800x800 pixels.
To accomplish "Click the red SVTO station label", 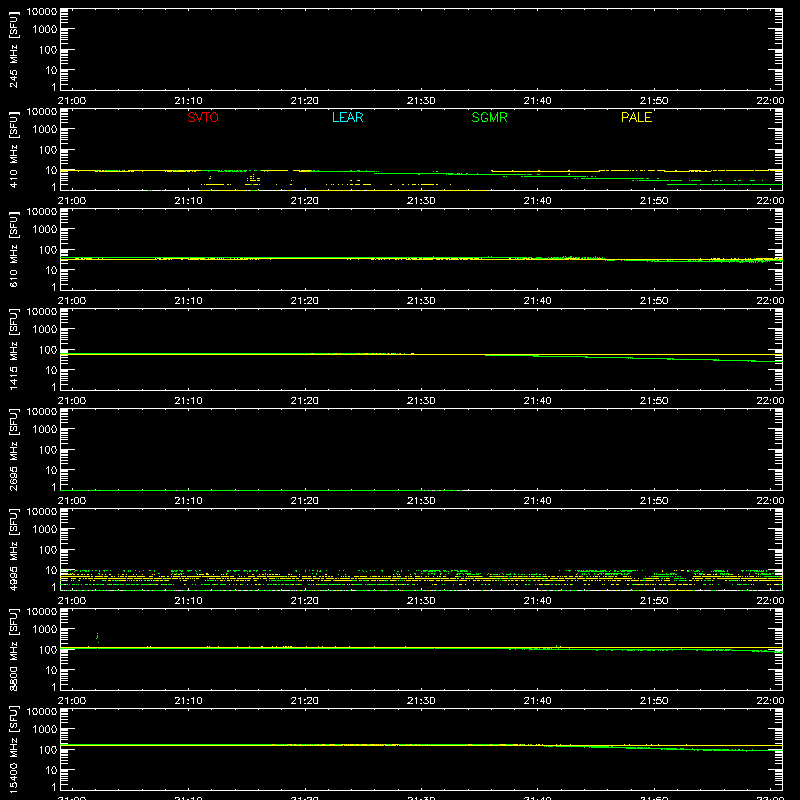I will pyautogui.click(x=203, y=117).
